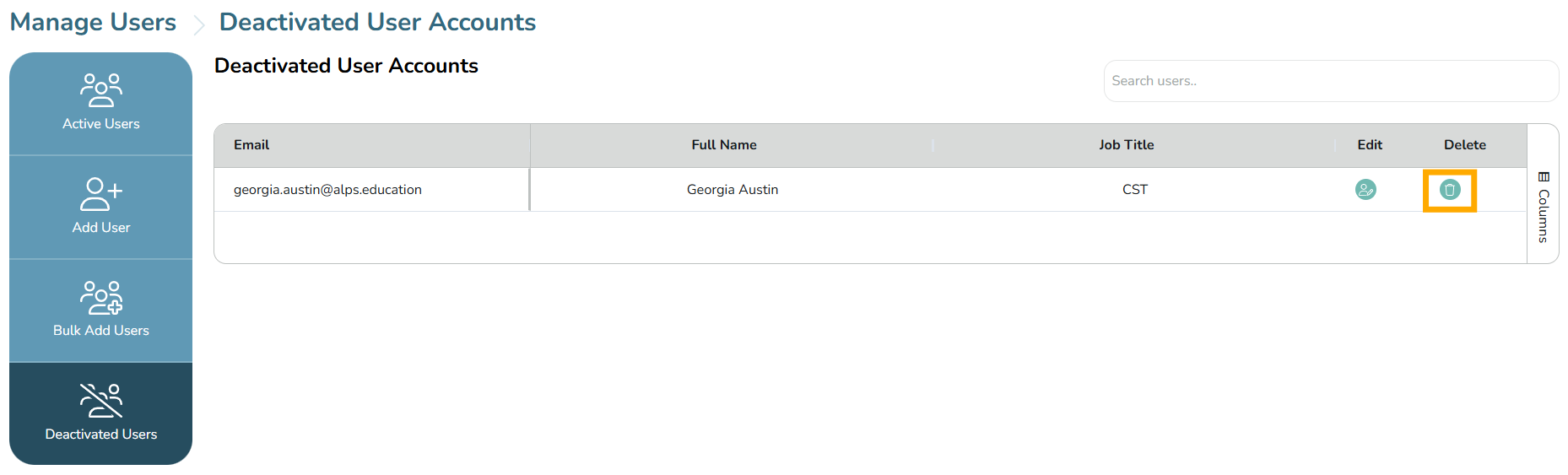Click the Add User plus-person icon
The width and height of the screenshot is (1568, 475).
coord(101,193)
